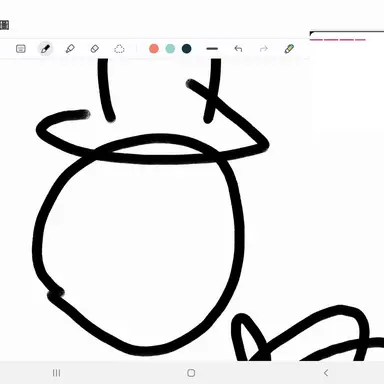Tap the Android home button
Image resolution: width=384 pixels, height=384 pixels.
pos(191,373)
